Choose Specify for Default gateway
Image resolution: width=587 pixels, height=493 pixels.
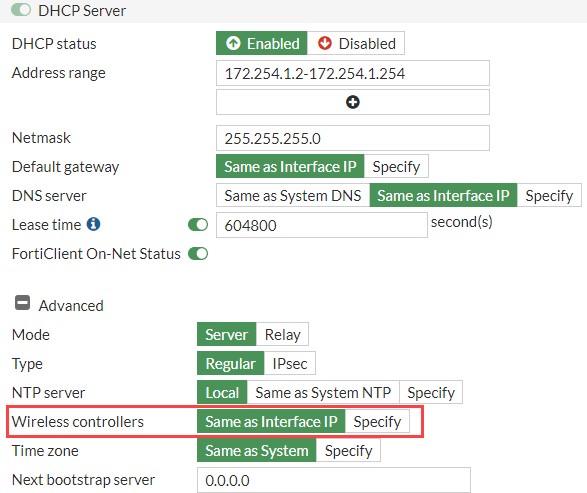coord(396,166)
